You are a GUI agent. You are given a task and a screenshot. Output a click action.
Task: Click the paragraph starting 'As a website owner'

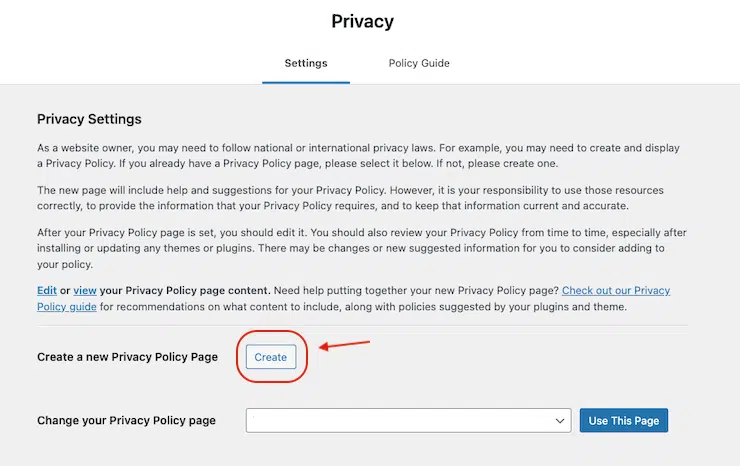click(x=350, y=155)
